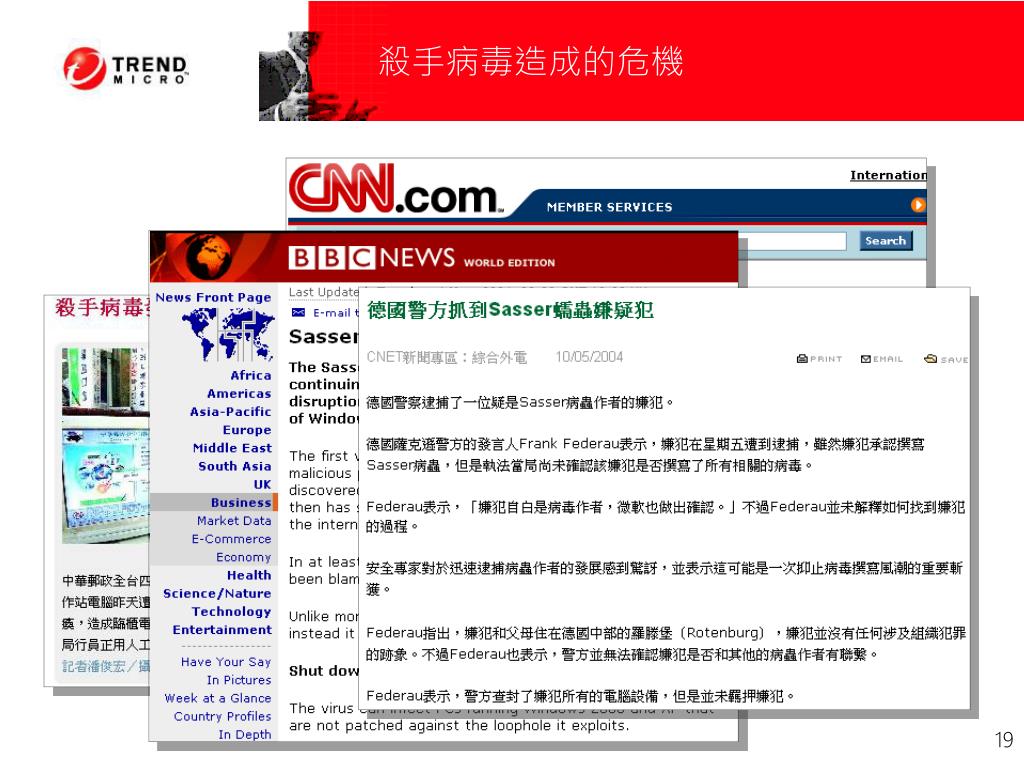Open the Health section on BBC
This screenshot has width=1024, height=768.
pos(249,575)
